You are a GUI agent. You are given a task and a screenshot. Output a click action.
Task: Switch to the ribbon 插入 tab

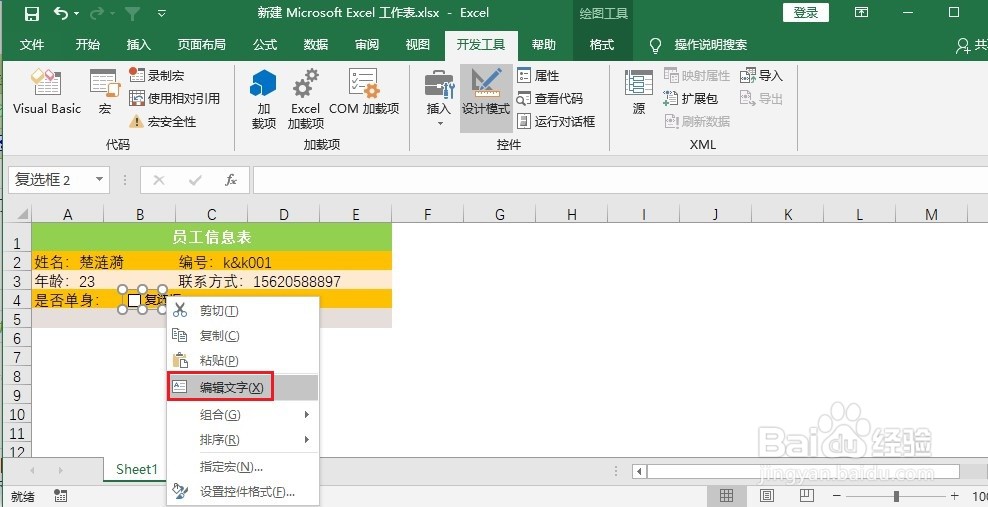139,44
